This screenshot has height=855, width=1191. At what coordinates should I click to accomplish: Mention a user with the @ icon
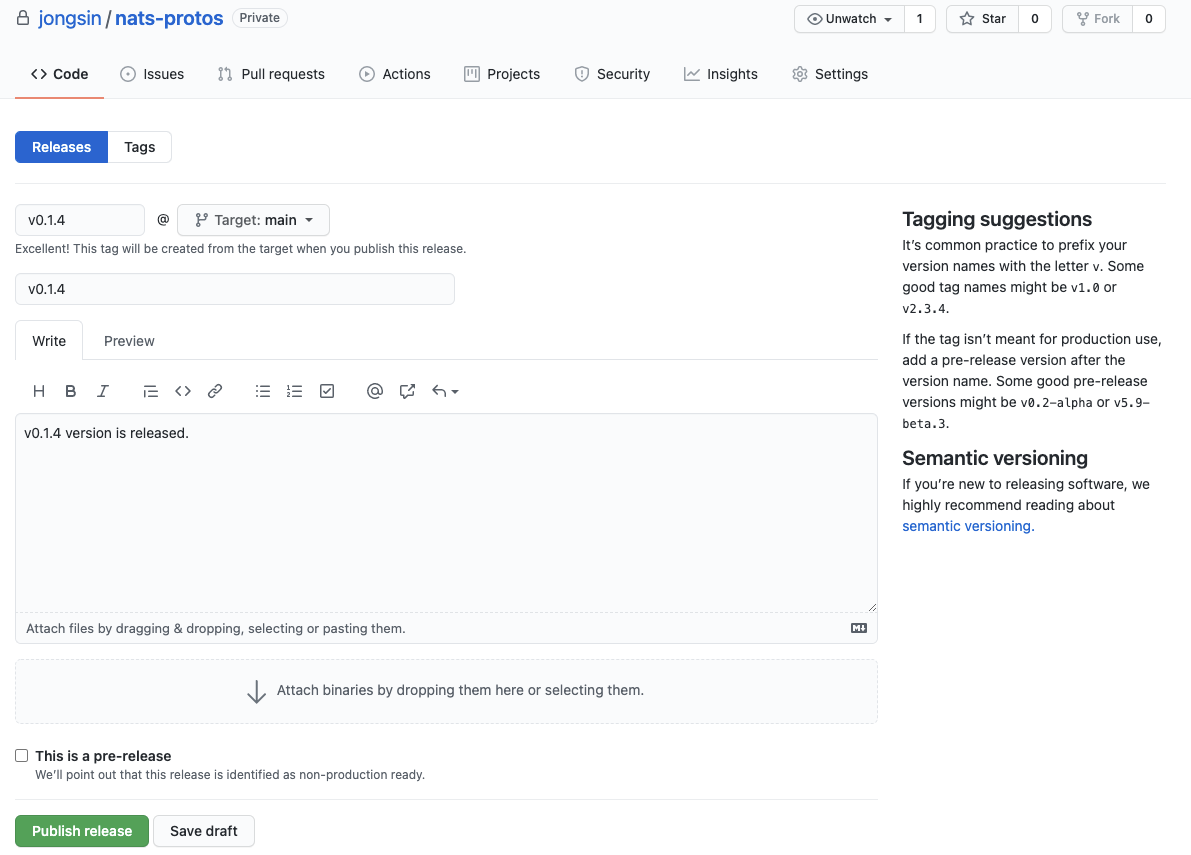click(374, 391)
